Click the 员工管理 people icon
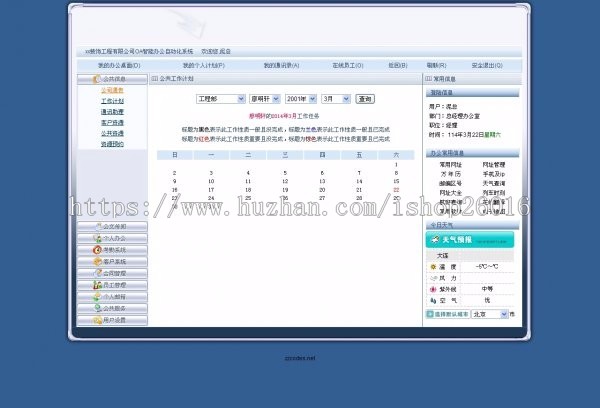The image size is (600, 408). point(97,285)
